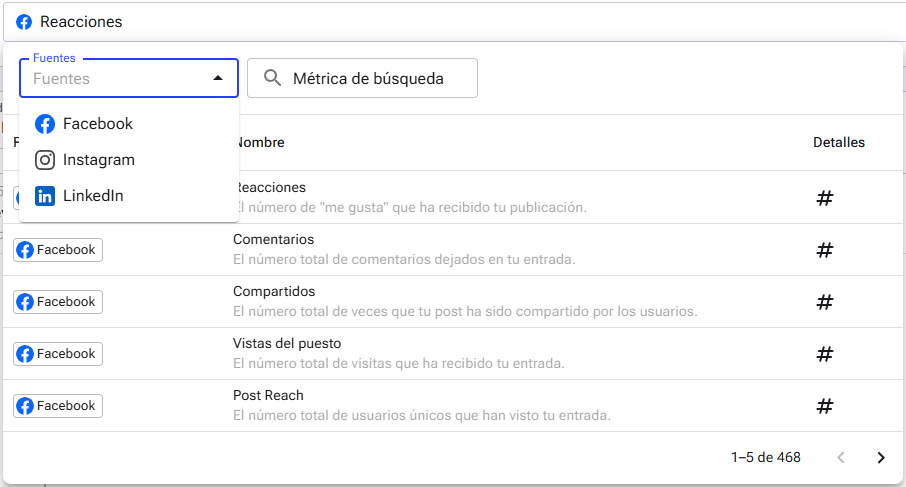Select the Post Reach metric
Image resolution: width=906 pixels, height=487 pixels.
click(268, 395)
